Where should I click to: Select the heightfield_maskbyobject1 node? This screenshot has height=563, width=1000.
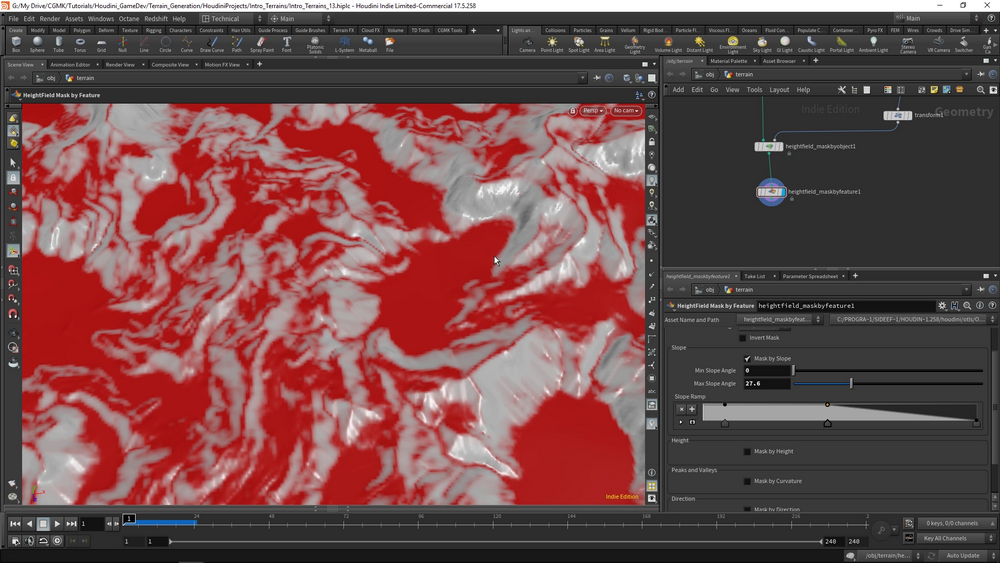(768, 147)
